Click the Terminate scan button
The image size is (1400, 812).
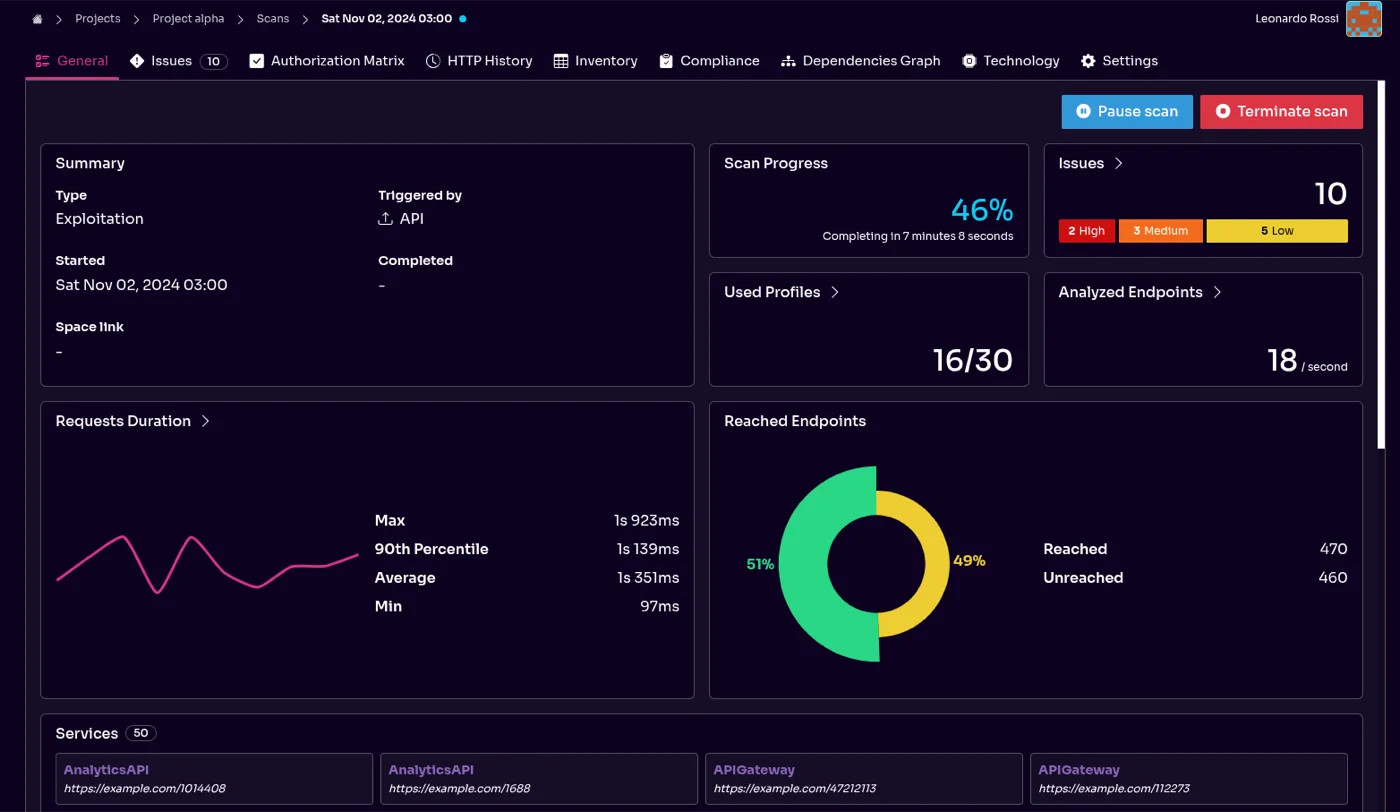1281,111
